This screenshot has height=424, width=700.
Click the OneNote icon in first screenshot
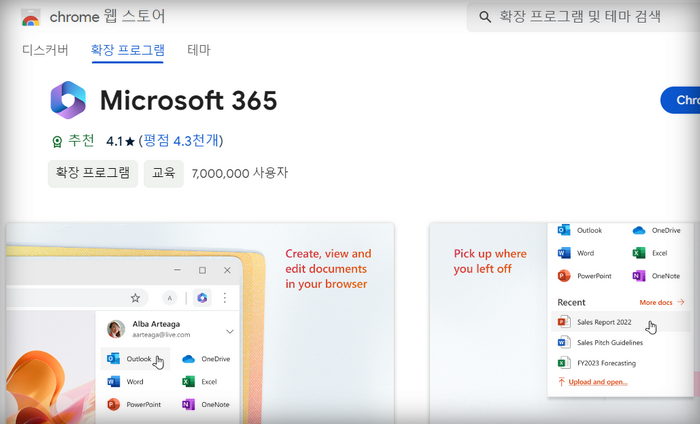click(188, 404)
